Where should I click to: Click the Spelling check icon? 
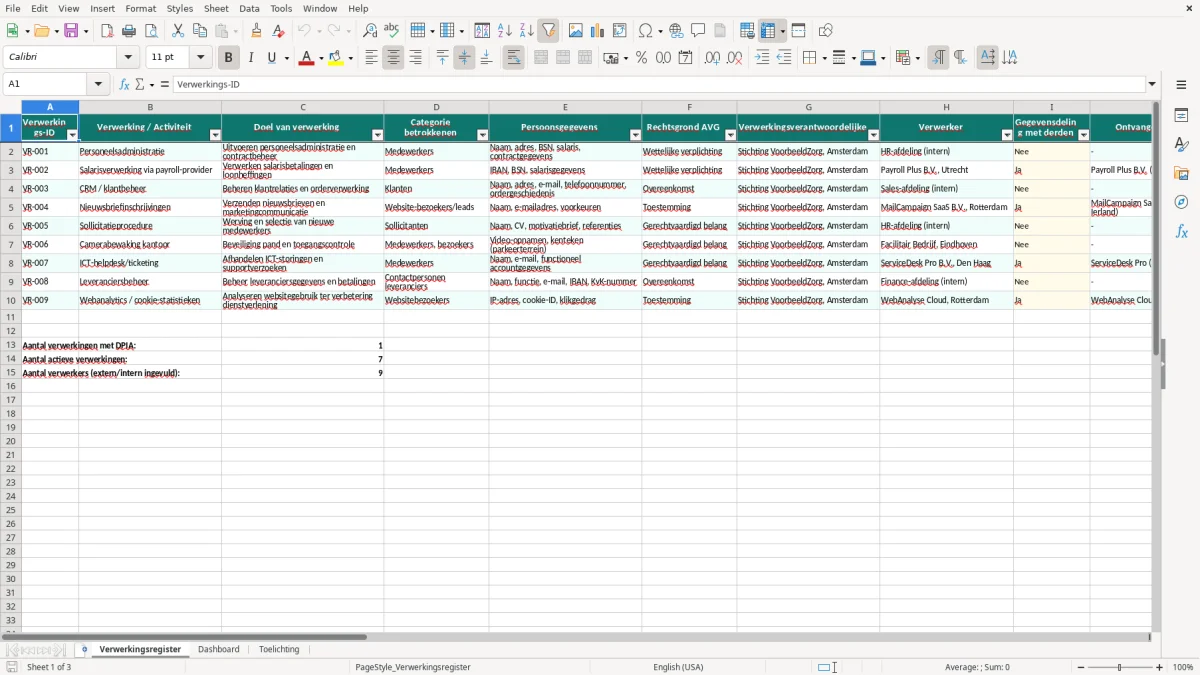click(392, 31)
